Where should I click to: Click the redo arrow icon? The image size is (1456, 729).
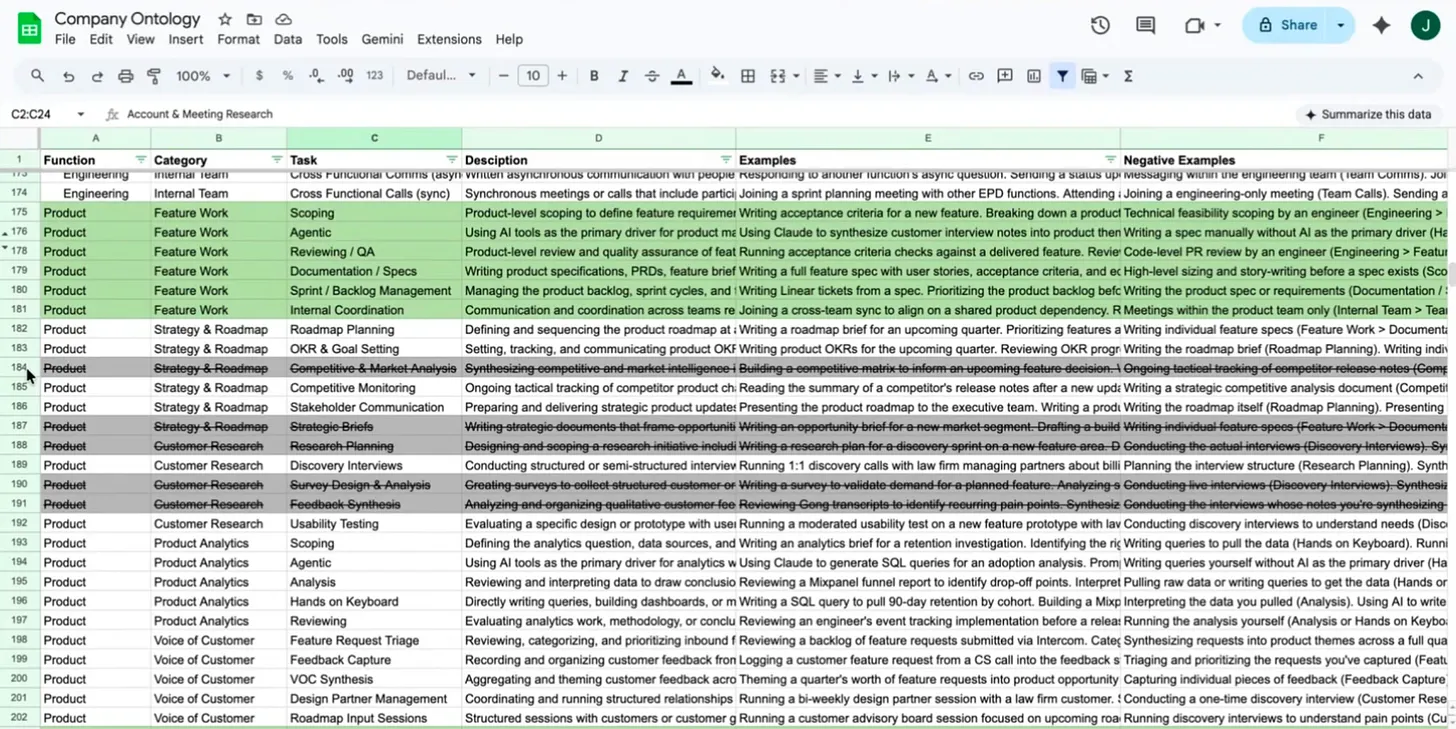point(97,76)
